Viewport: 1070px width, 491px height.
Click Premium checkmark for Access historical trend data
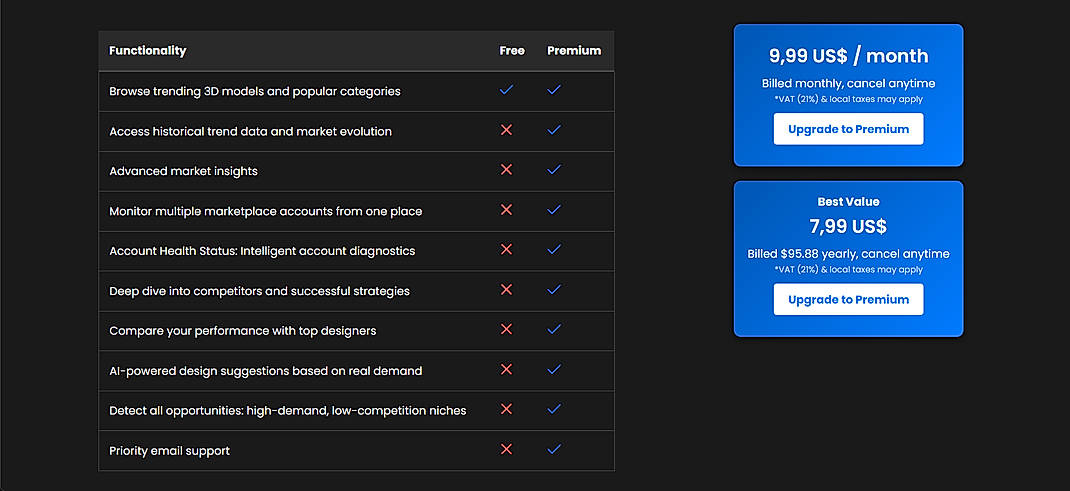(x=554, y=130)
